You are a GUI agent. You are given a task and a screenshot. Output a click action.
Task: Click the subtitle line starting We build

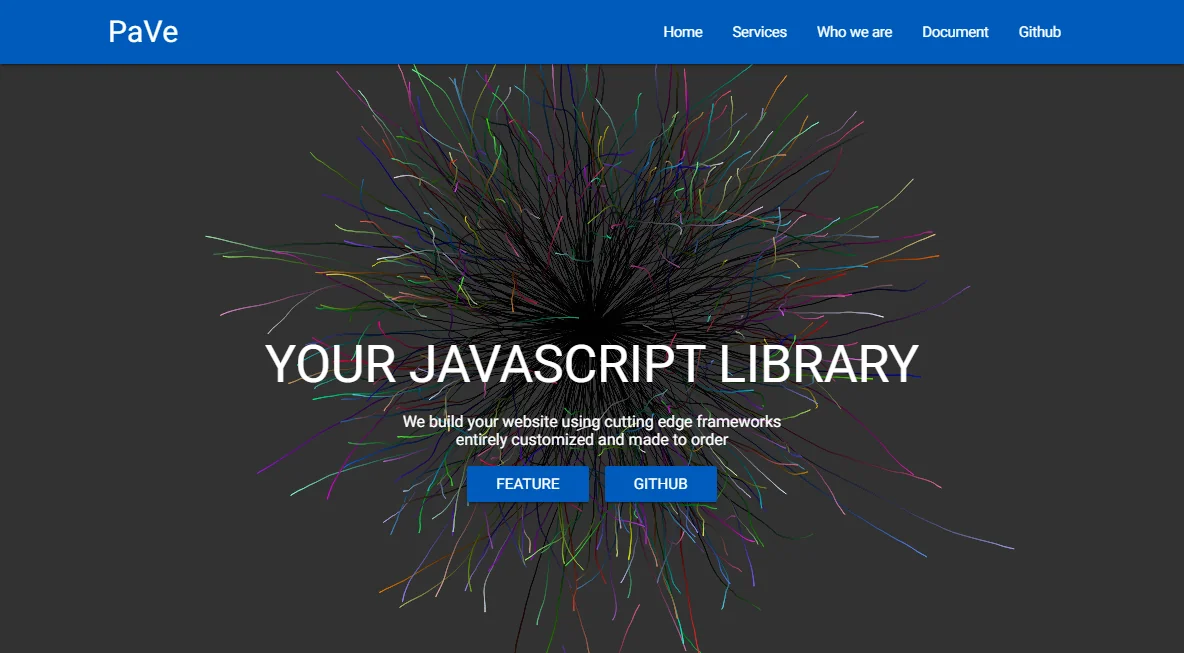coord(592,421)
